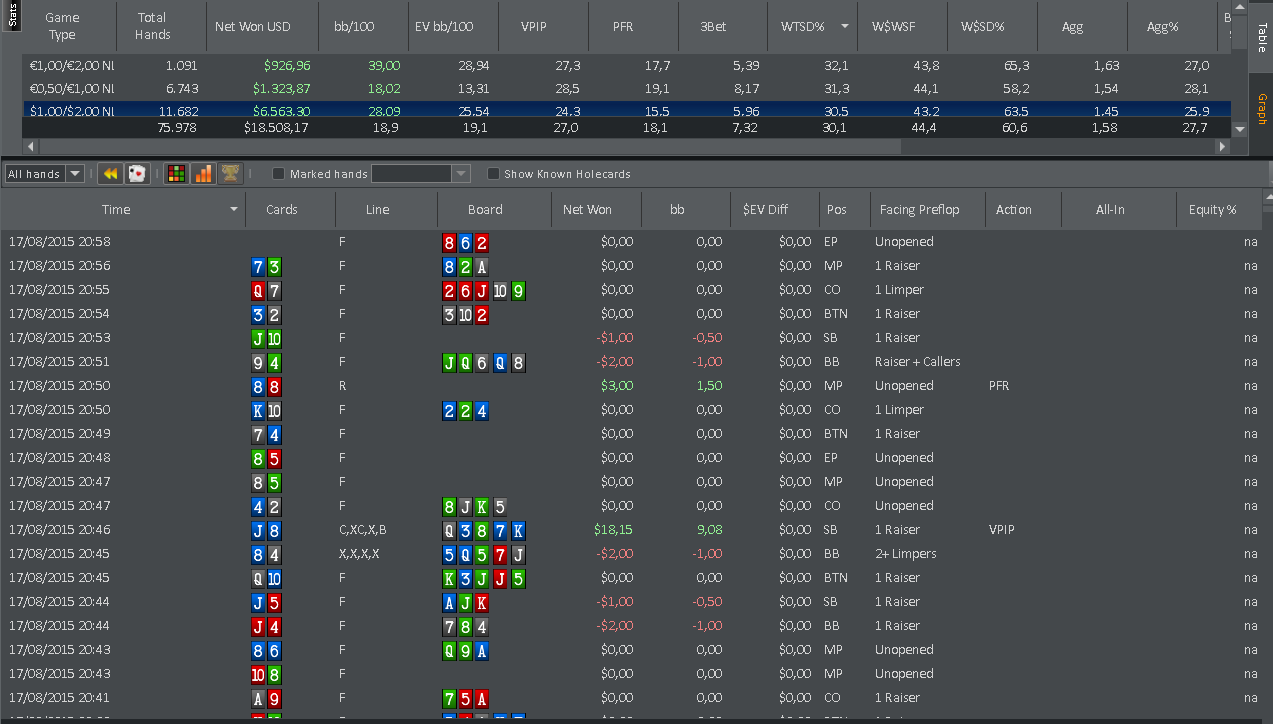Sort by Game Type column header
The height and width of the screenshot is (724, 1273).
coord(62,26)
